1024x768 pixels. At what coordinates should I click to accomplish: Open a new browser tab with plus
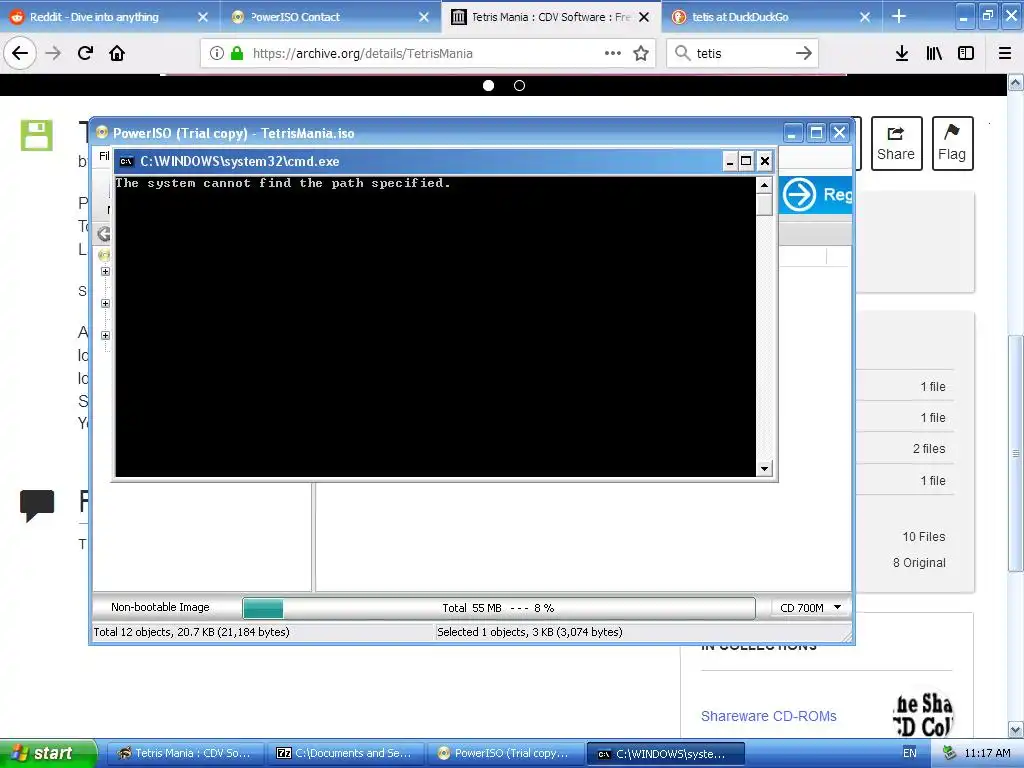click(x=899, y=16)
